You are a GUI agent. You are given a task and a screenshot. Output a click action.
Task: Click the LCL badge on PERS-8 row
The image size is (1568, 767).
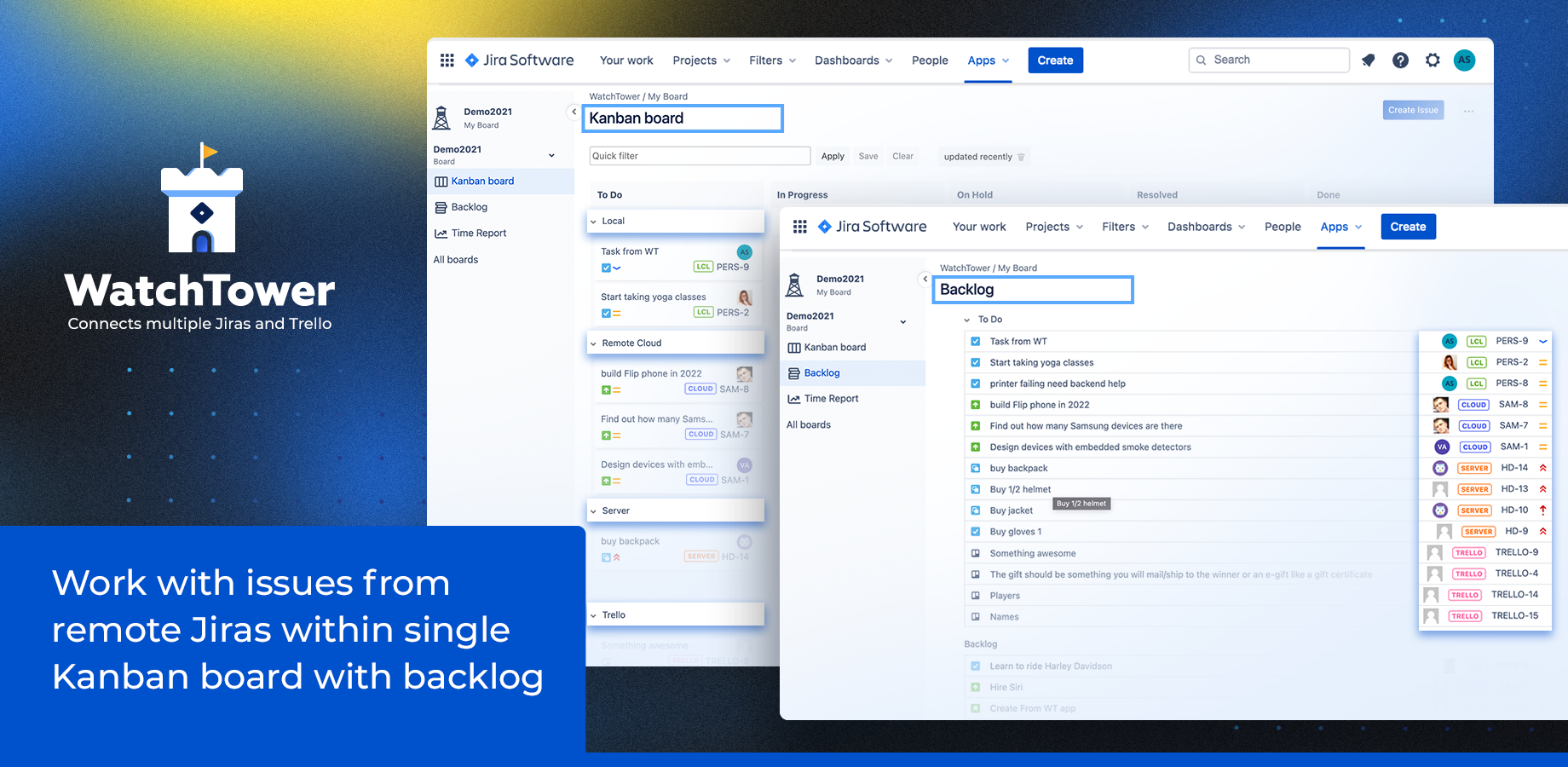(x=1477, y=383)
